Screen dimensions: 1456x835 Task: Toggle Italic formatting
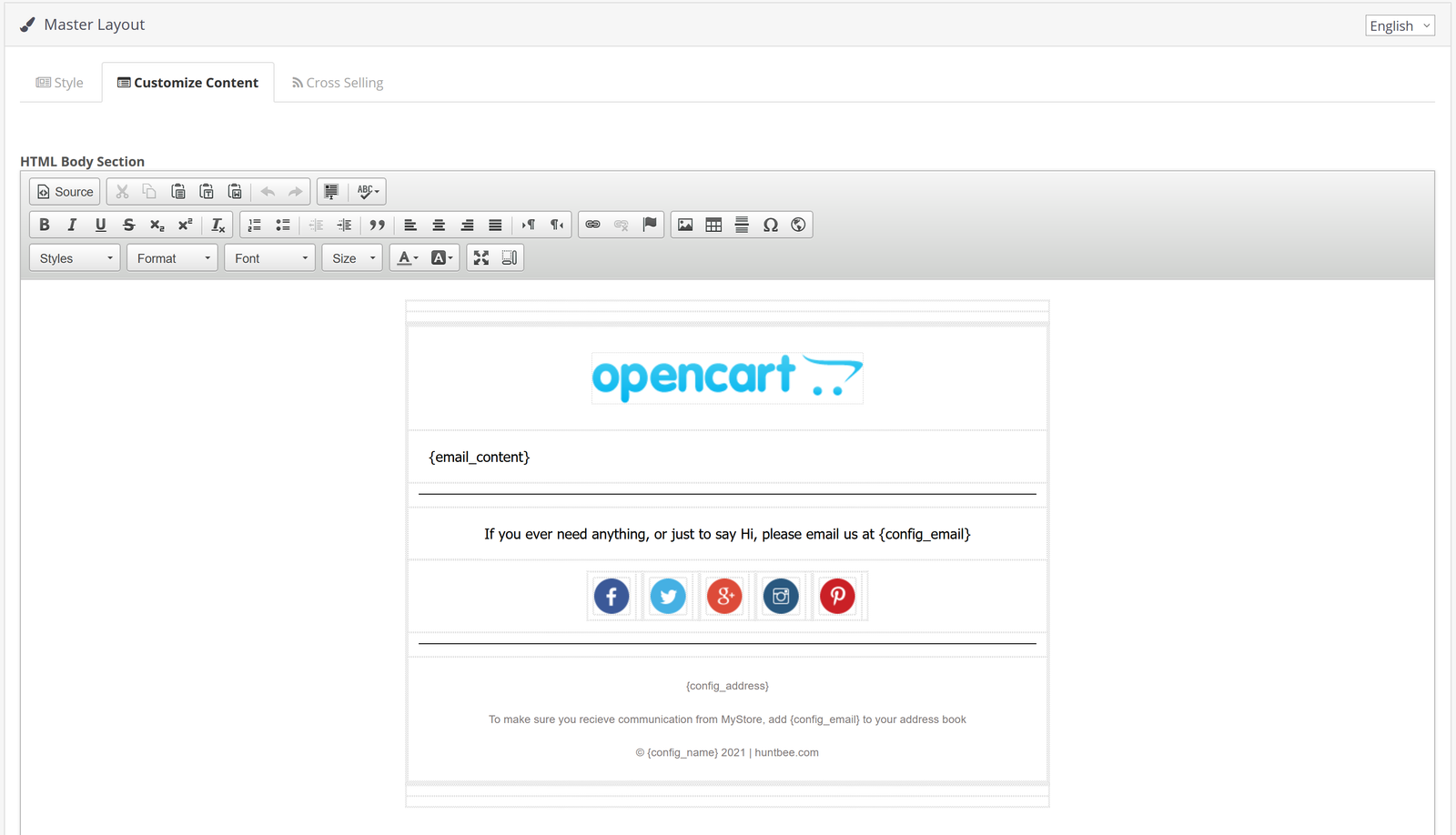(72, 225)
